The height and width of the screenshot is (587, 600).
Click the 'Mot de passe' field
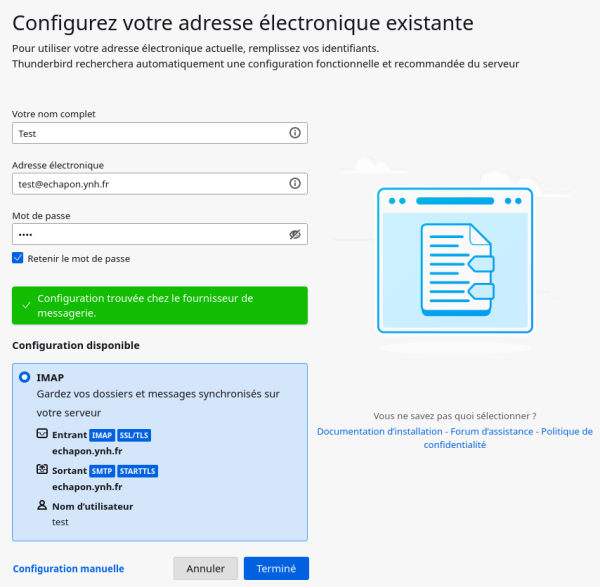click(150, 234)
